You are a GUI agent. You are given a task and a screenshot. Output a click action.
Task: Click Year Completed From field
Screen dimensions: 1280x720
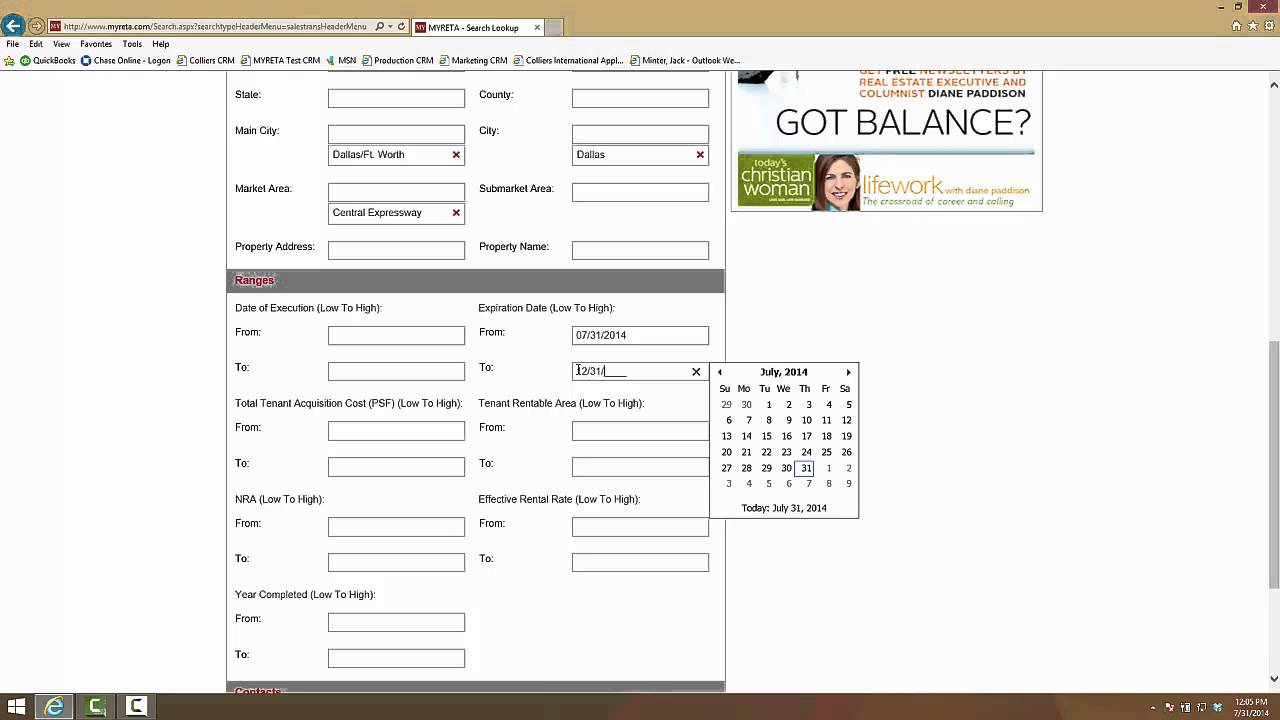396,622
